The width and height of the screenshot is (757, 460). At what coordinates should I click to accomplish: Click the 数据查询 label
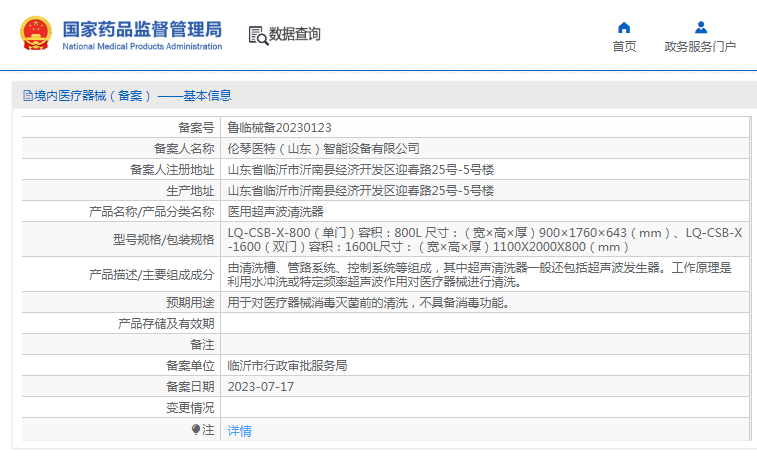pyautogui.click(x=294, y=34)
